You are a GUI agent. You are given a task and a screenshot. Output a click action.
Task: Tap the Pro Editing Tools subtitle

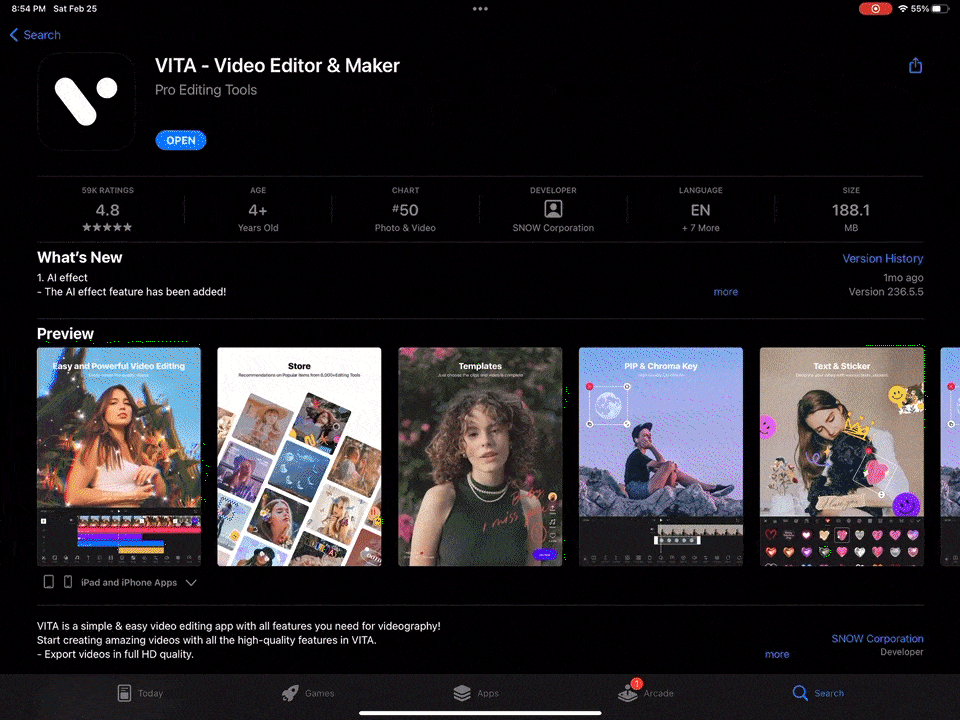click(x=206, y=90)
